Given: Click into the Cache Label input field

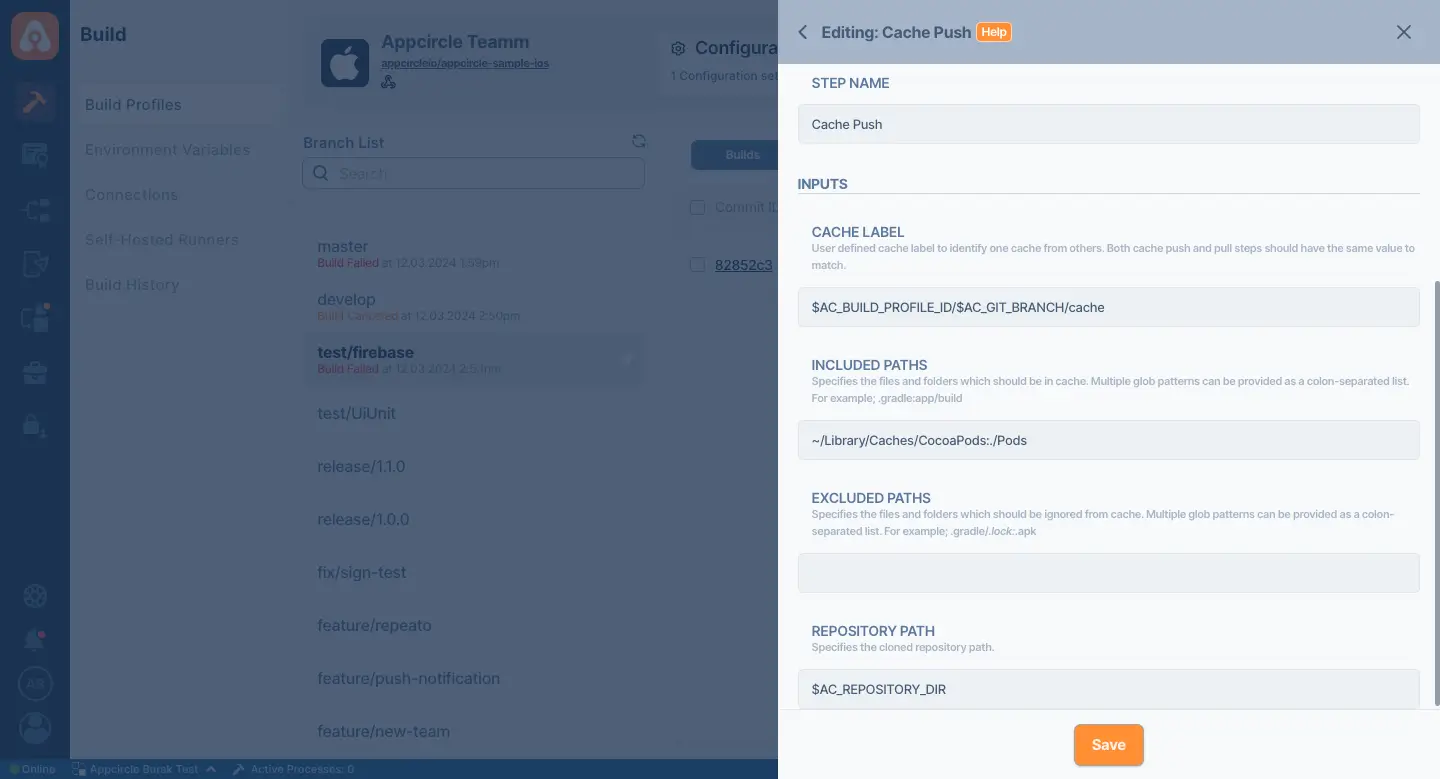Looking at the screenshot, I should point(1108,307).
